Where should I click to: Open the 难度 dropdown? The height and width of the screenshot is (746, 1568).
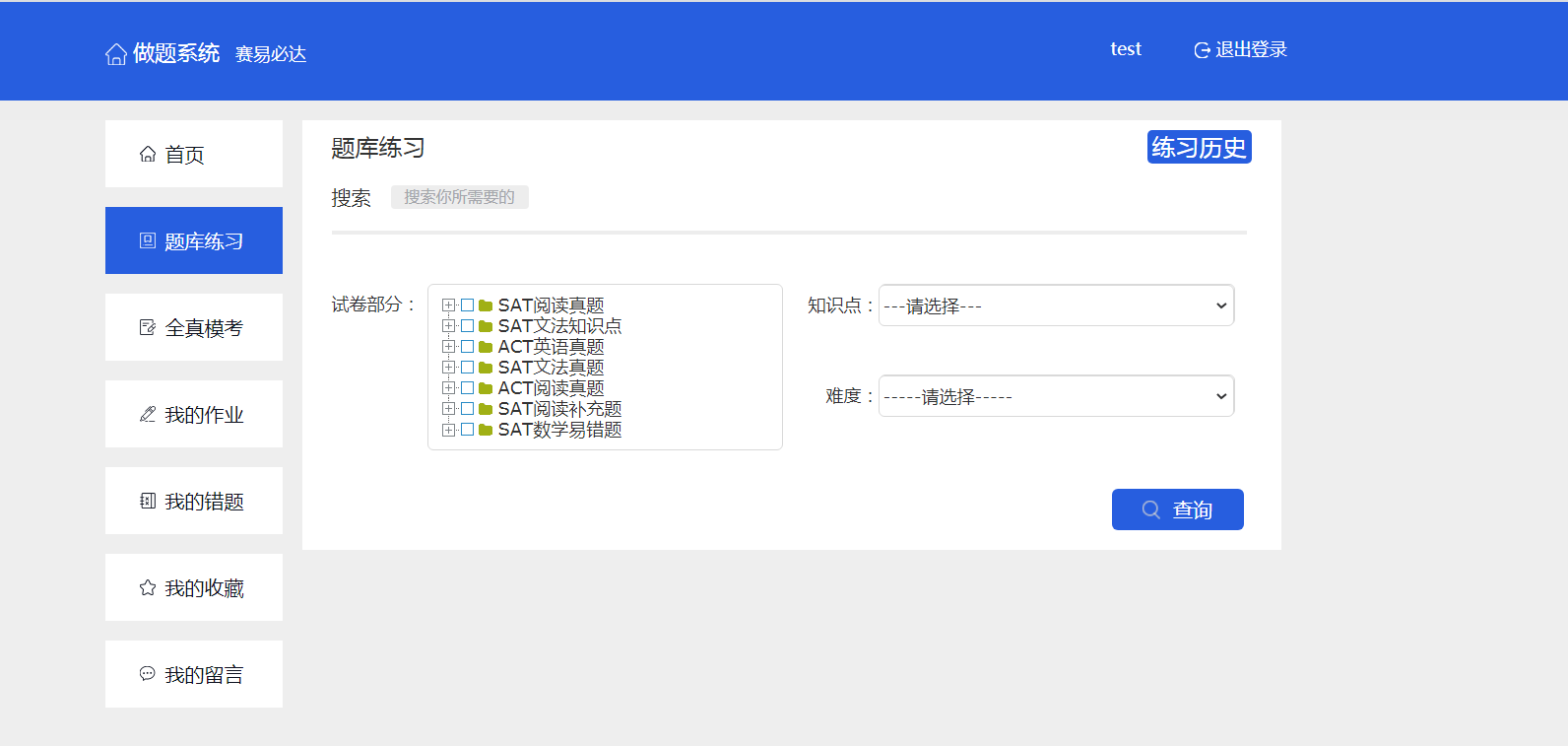(x=1056, y=396)
